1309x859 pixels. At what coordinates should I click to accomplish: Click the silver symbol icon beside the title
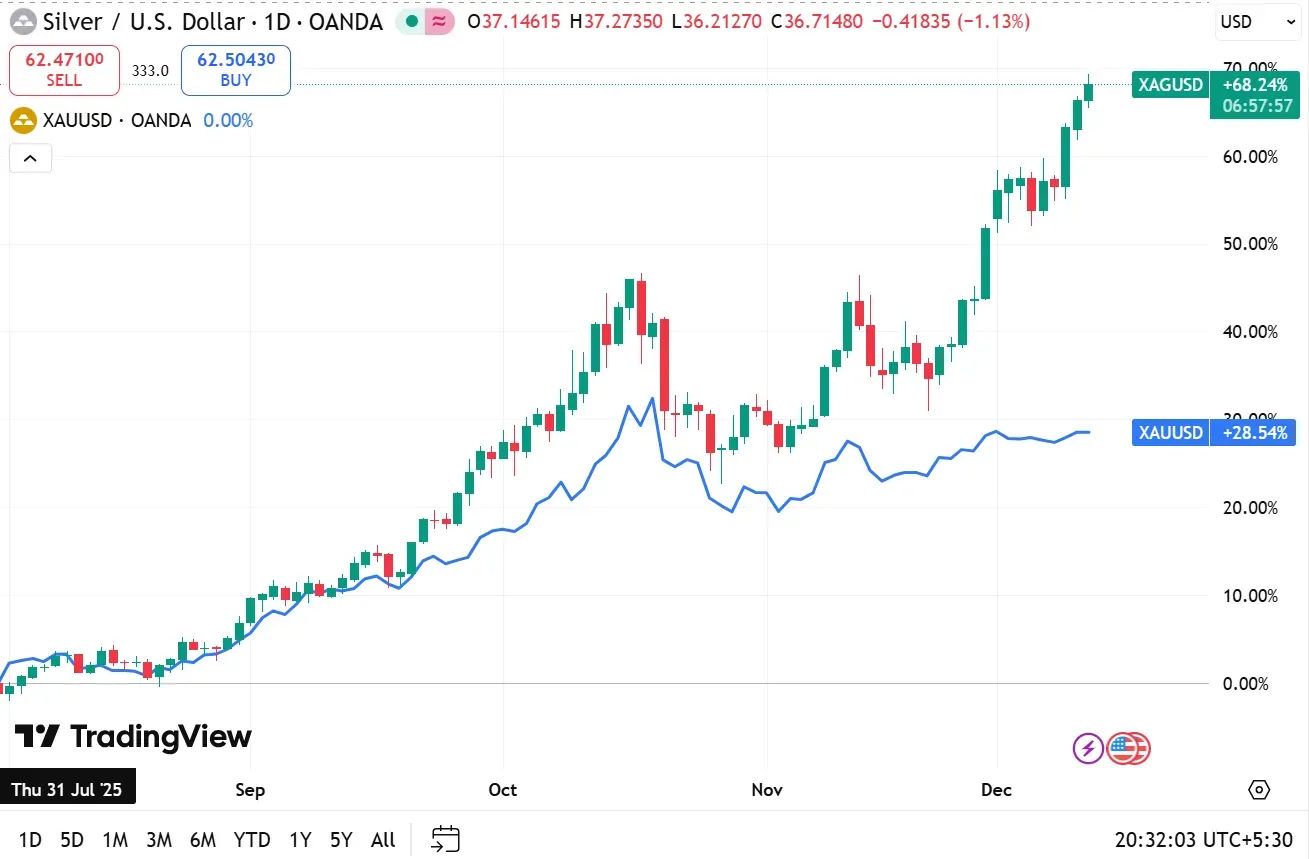22,21
